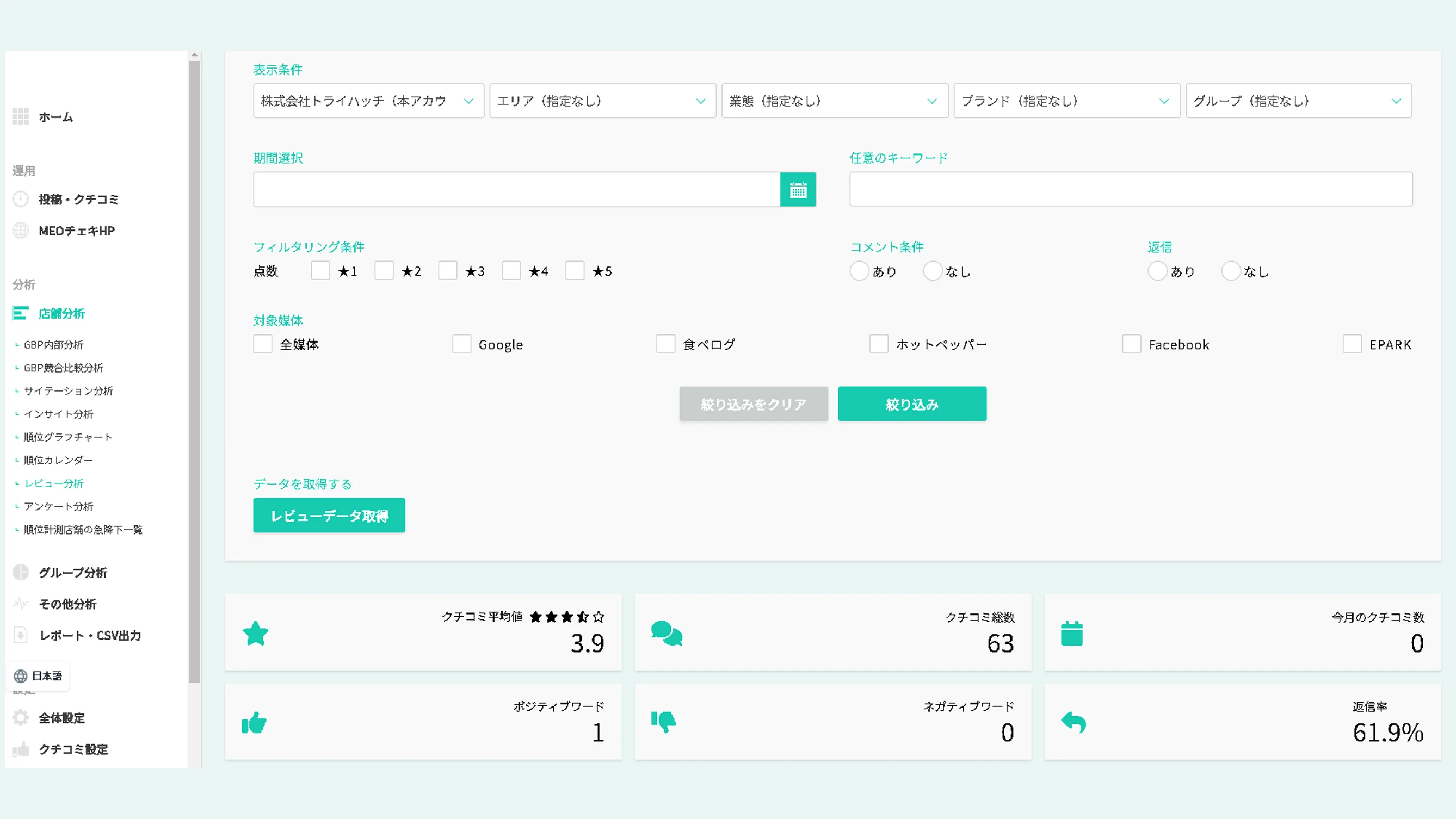Open the 株式会社トライハッチ account dropdown

pyautogui.click(x=368, y=101)
